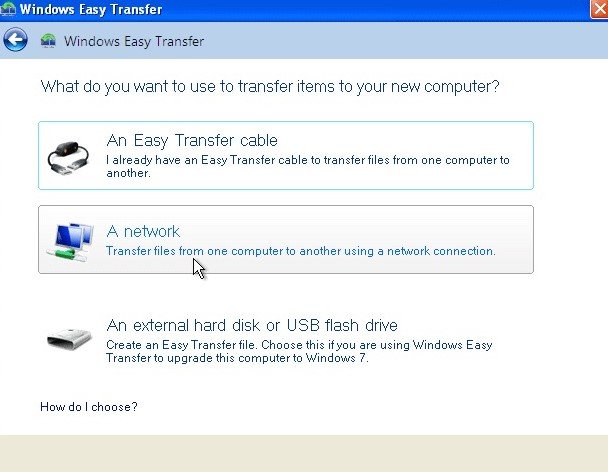This screenshot has width=608, height=472.
Task: Click the Easy Transfer icon beside the back arrow
Action: click(48, 41)
